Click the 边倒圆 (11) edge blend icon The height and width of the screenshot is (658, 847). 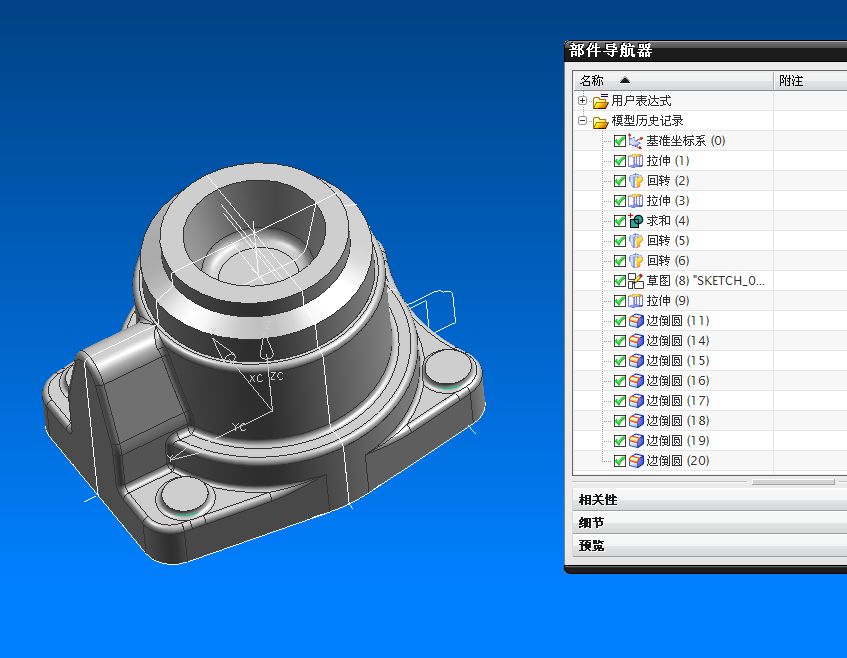click(x=635, y=321)
